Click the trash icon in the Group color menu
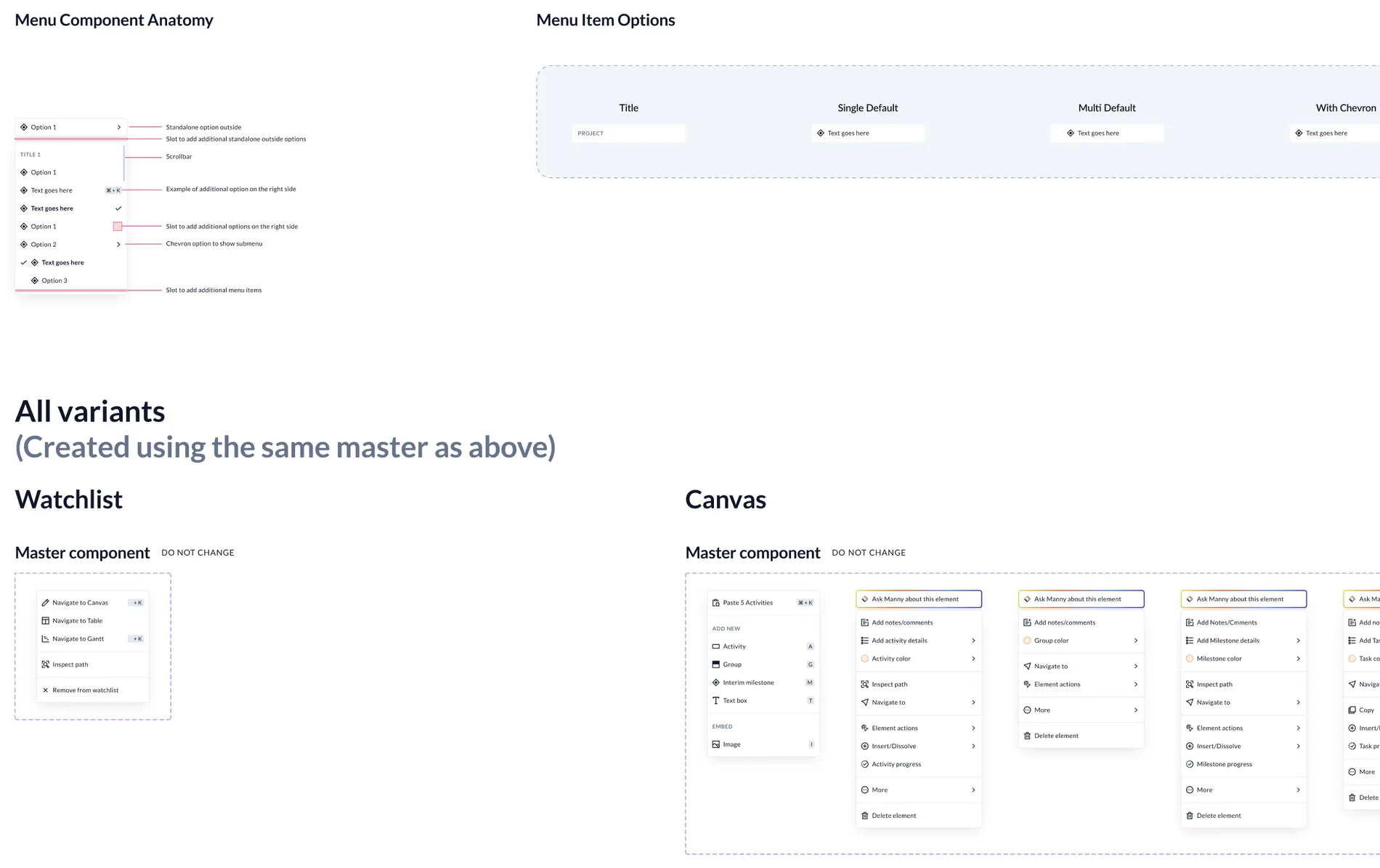 tap(1027, 736)
